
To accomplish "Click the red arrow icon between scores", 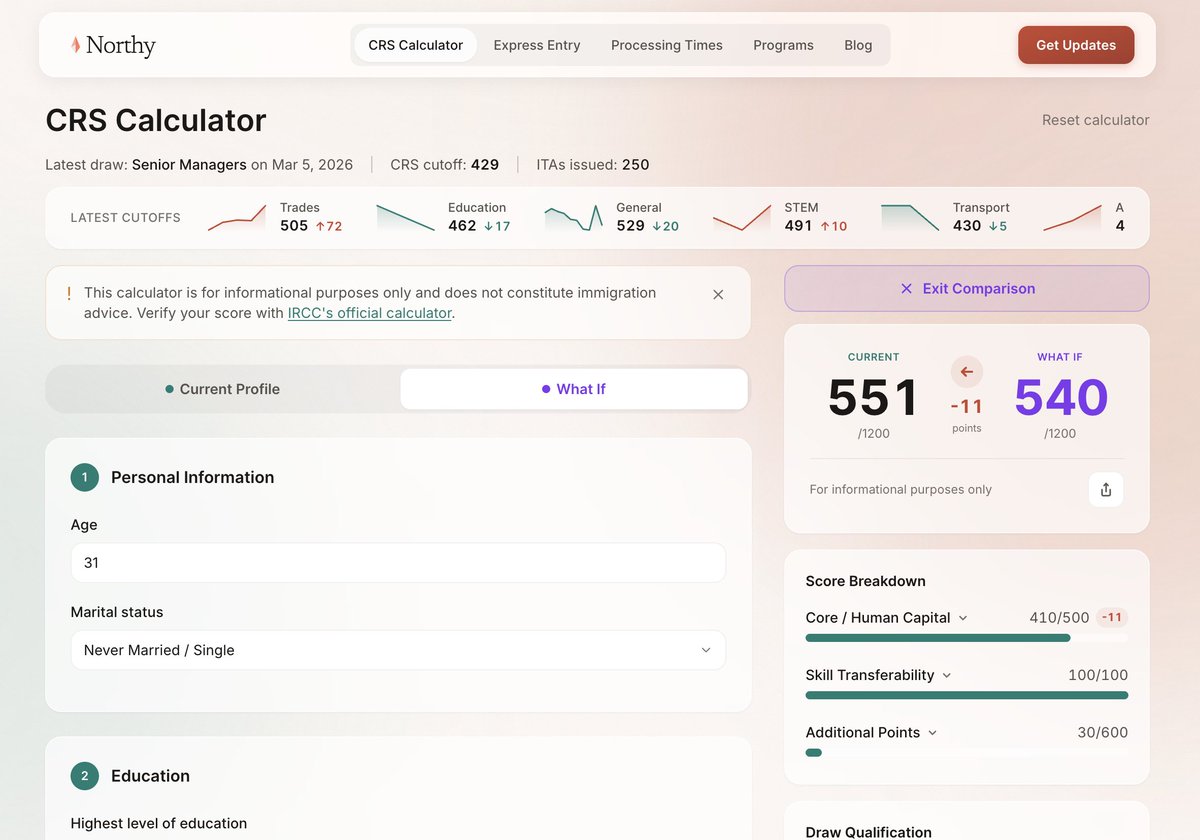I will [967, 372].
